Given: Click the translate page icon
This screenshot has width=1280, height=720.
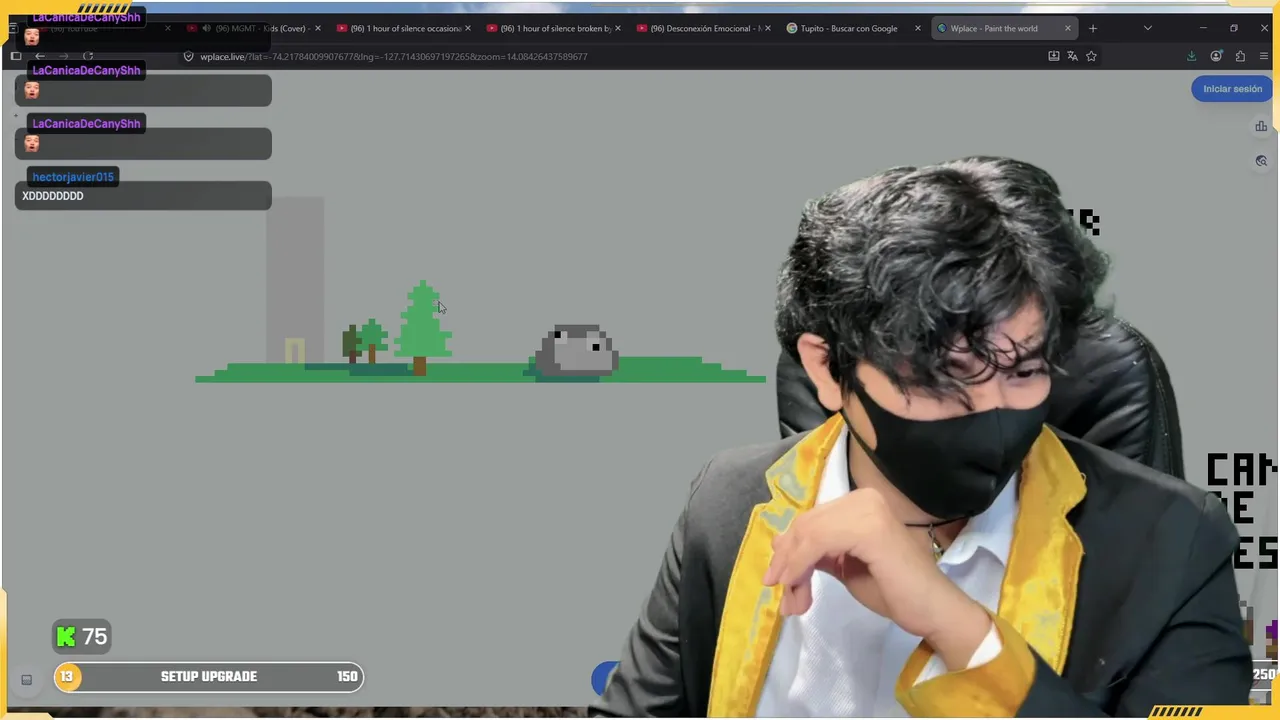Looking at the screenshot, I should (x=1072, y=56).
